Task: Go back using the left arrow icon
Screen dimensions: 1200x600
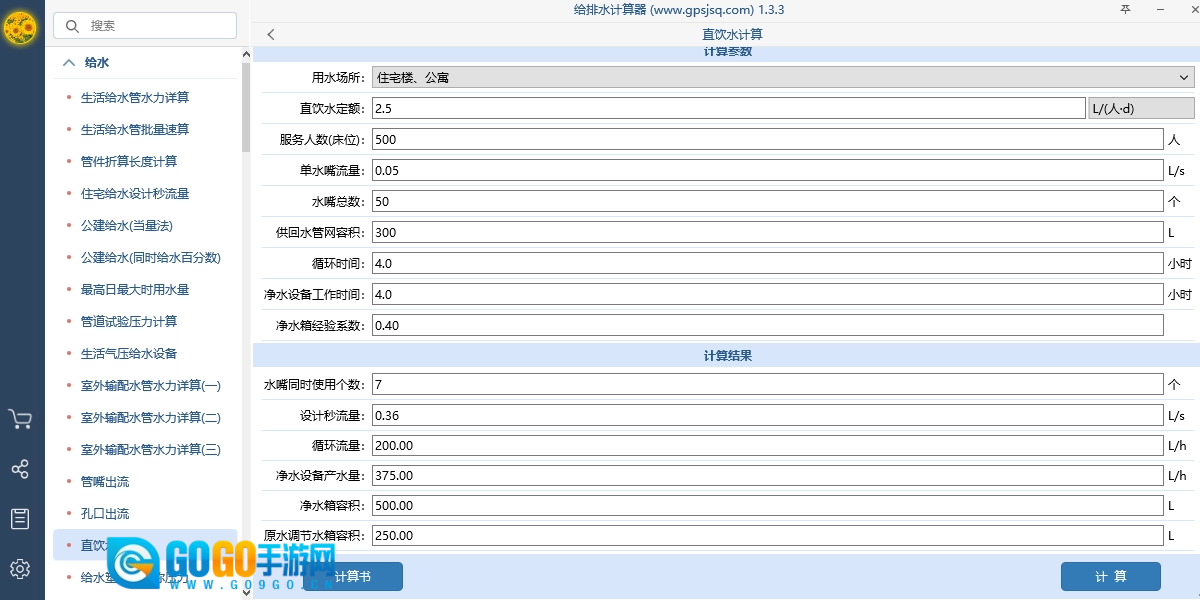Action: [271, 35]
